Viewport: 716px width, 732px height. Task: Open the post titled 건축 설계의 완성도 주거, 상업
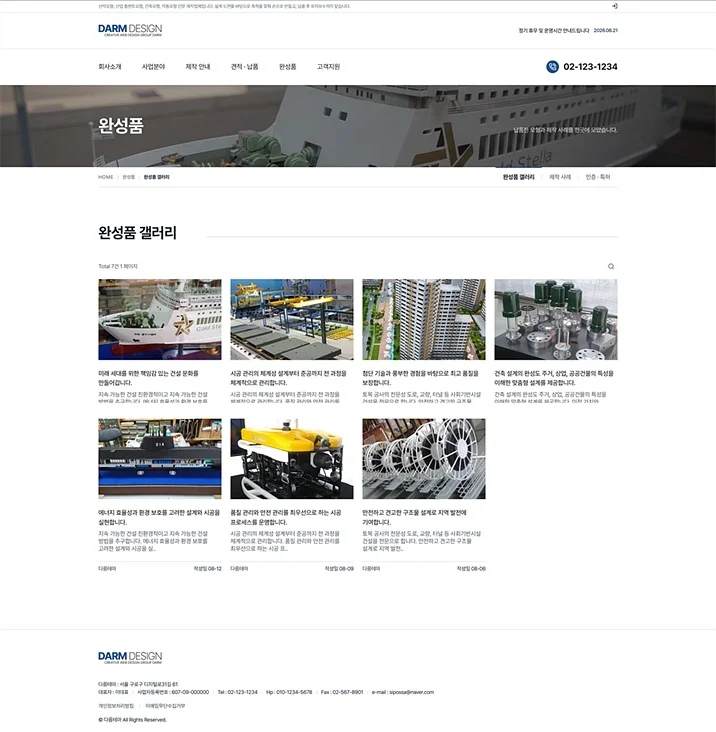pyautogui.click(x=554, y=378)
